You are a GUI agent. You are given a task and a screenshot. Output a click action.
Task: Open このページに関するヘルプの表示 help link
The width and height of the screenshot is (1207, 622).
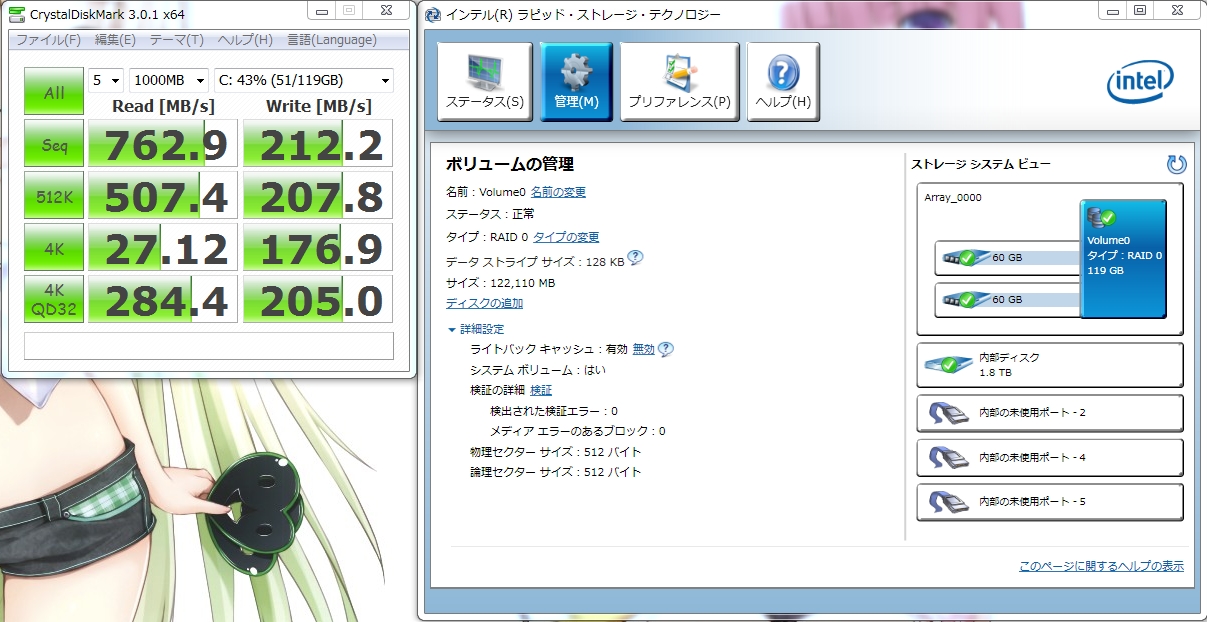coord(1101,566)
